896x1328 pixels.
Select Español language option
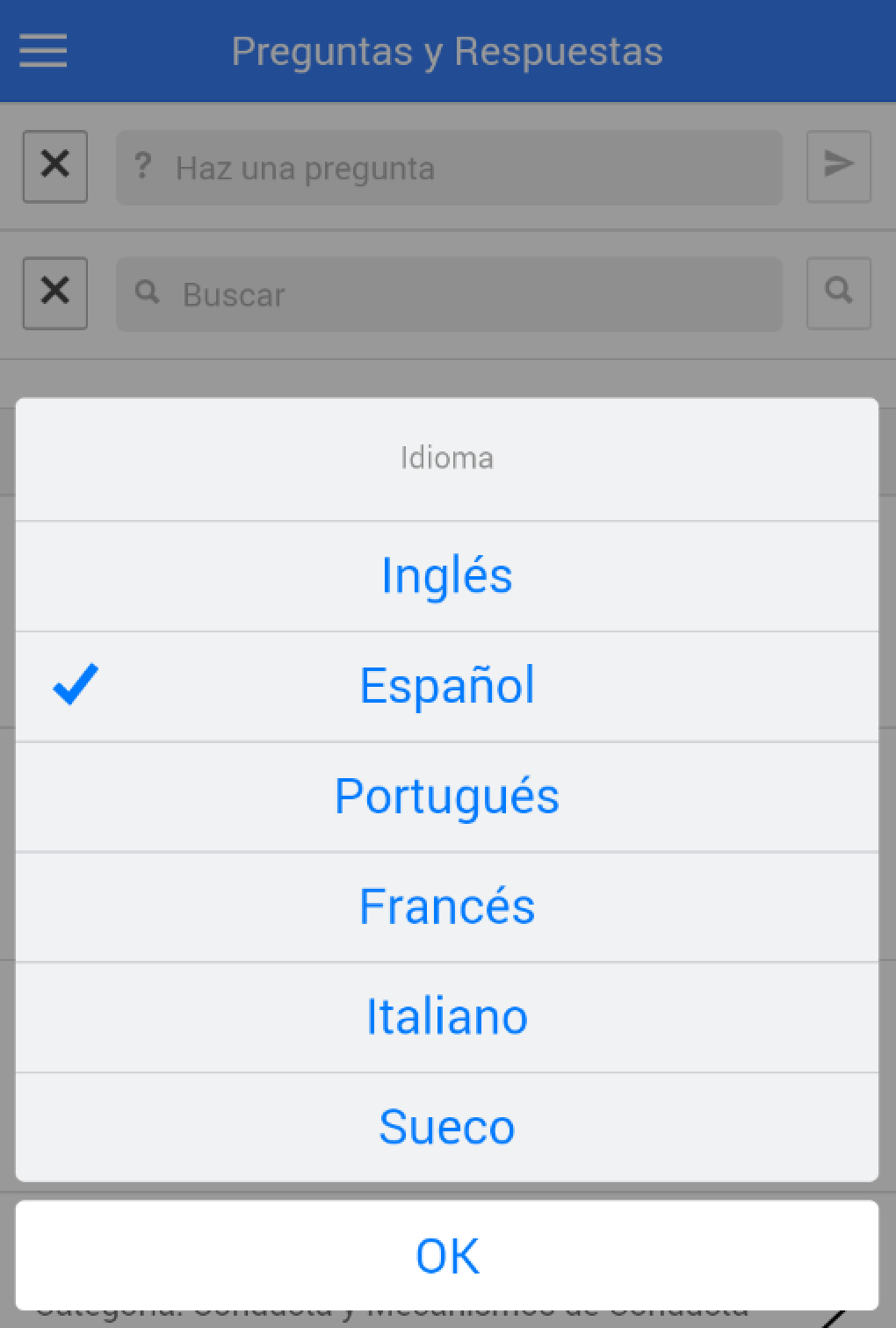(x=447, y=686)
